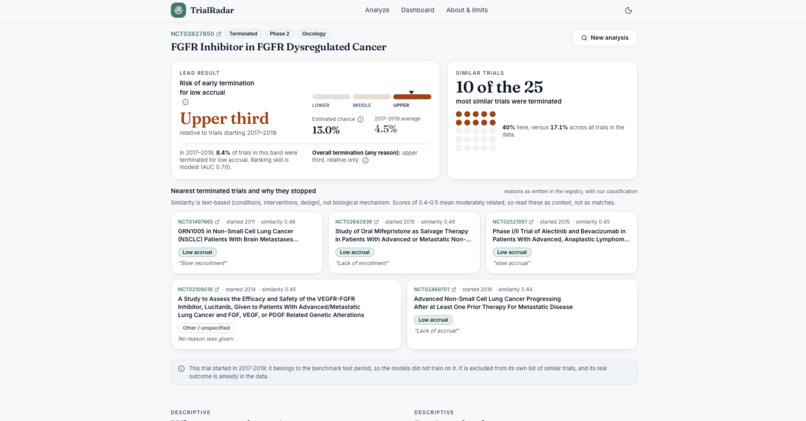Click the triangle marker above risk band
Viewport: 806px width, 421px height.
[411, 93]
